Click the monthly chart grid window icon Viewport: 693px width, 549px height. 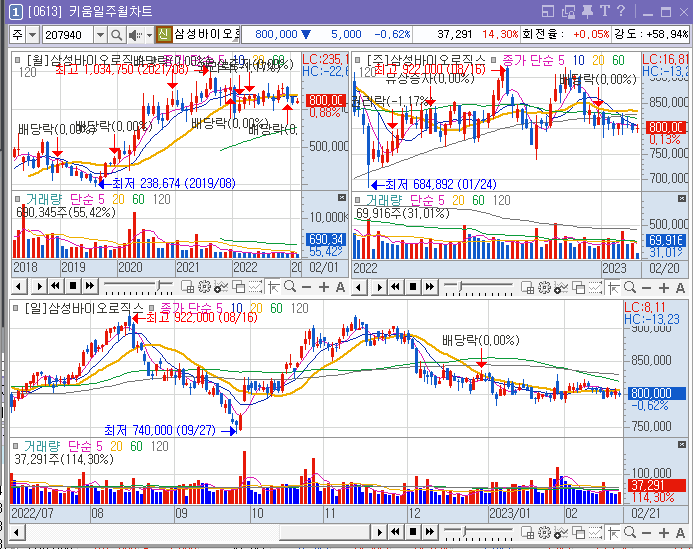(x=187, y=287)
